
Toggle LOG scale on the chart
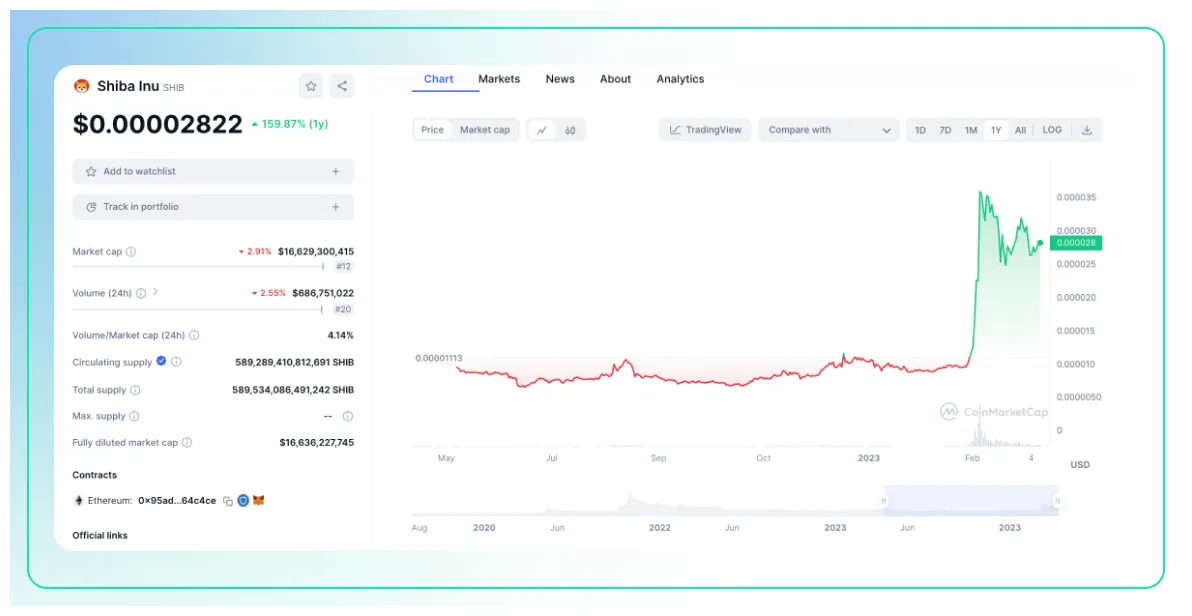pyautogui.click(x=1052, y=130)
